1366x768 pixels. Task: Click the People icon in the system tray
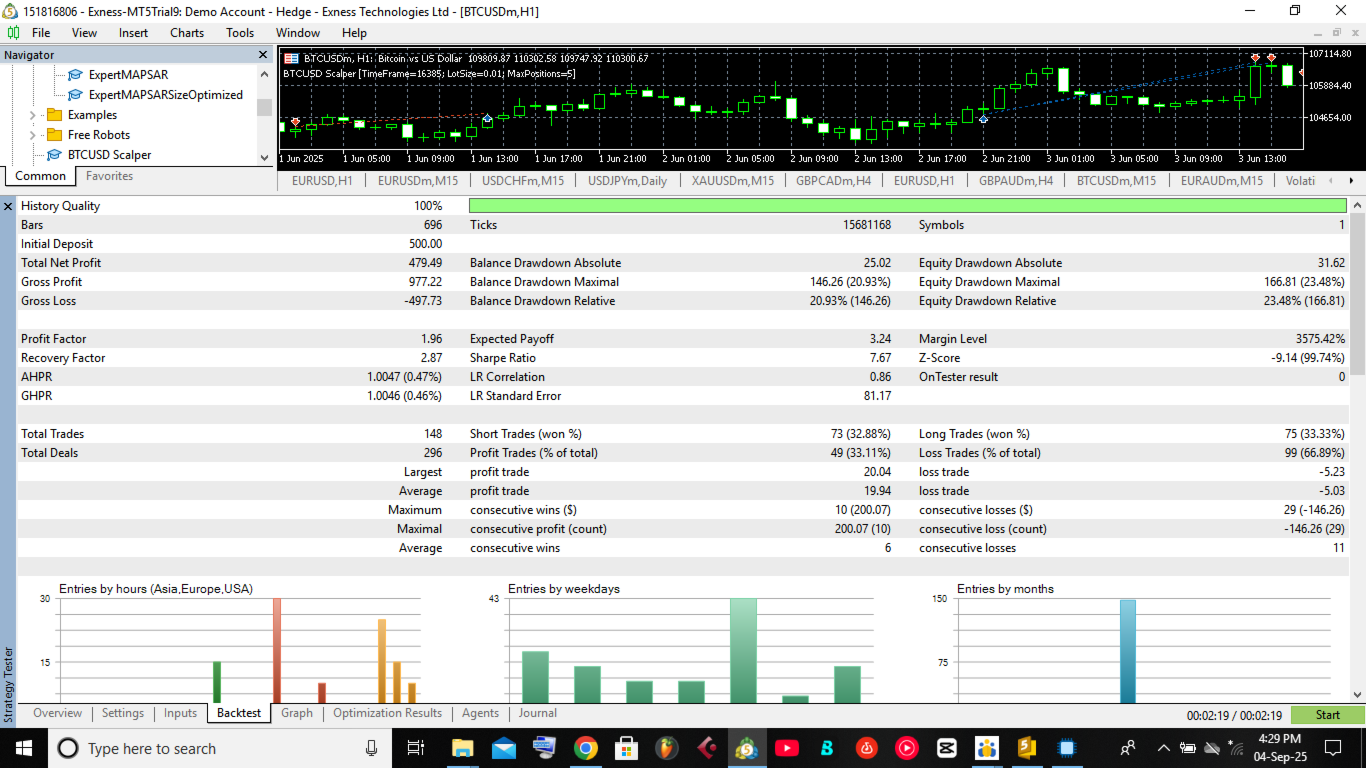tap(1127, 748)
